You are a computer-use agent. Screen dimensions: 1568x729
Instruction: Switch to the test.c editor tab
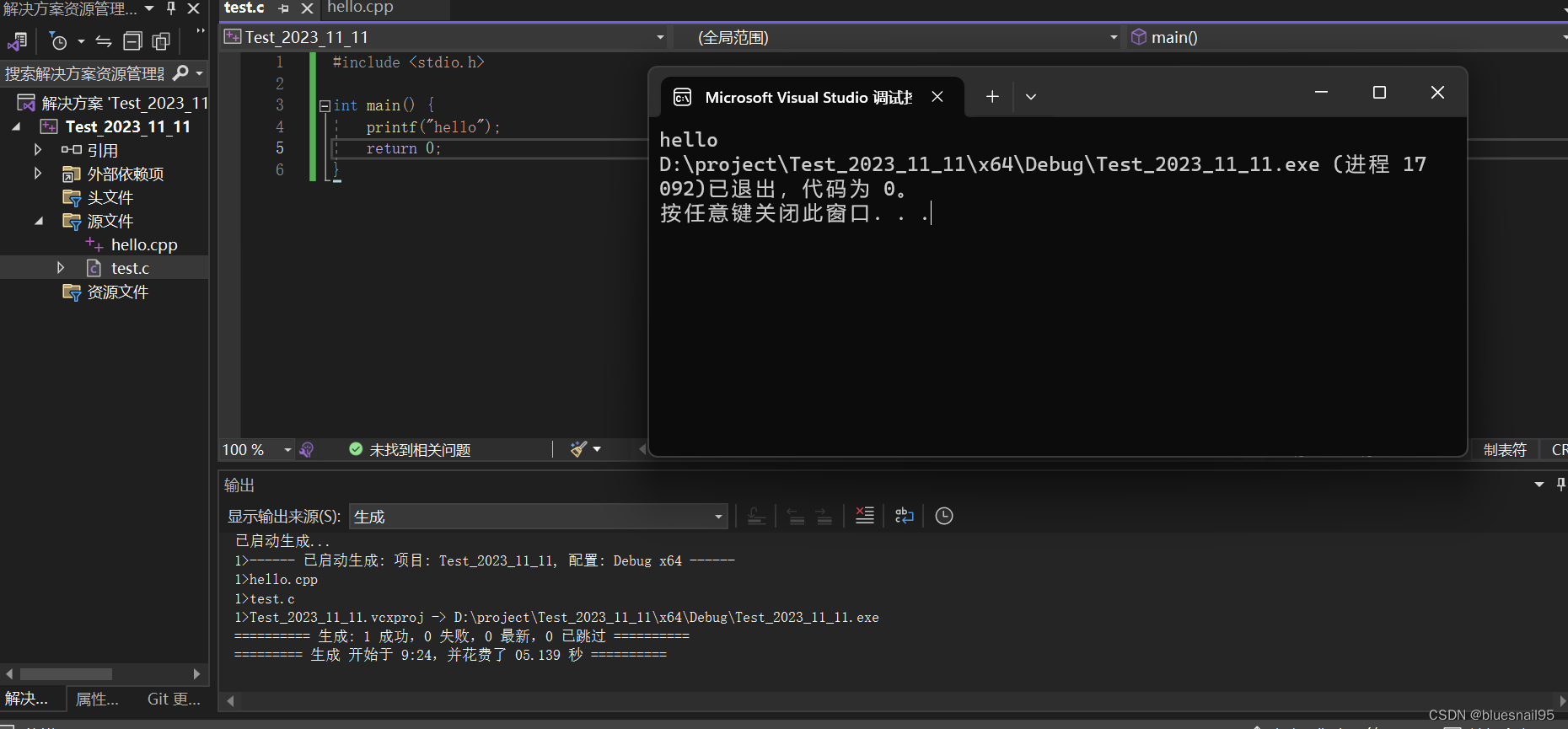tap(244, 8)
